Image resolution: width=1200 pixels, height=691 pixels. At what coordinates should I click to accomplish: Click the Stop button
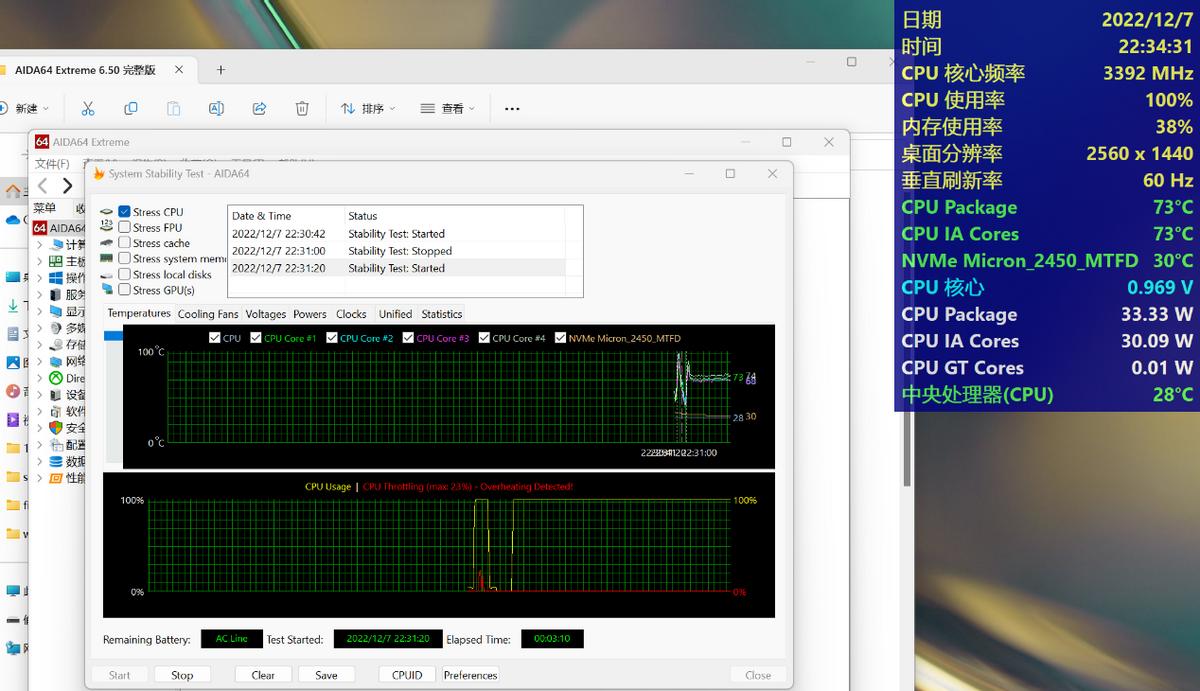point(182,675)
